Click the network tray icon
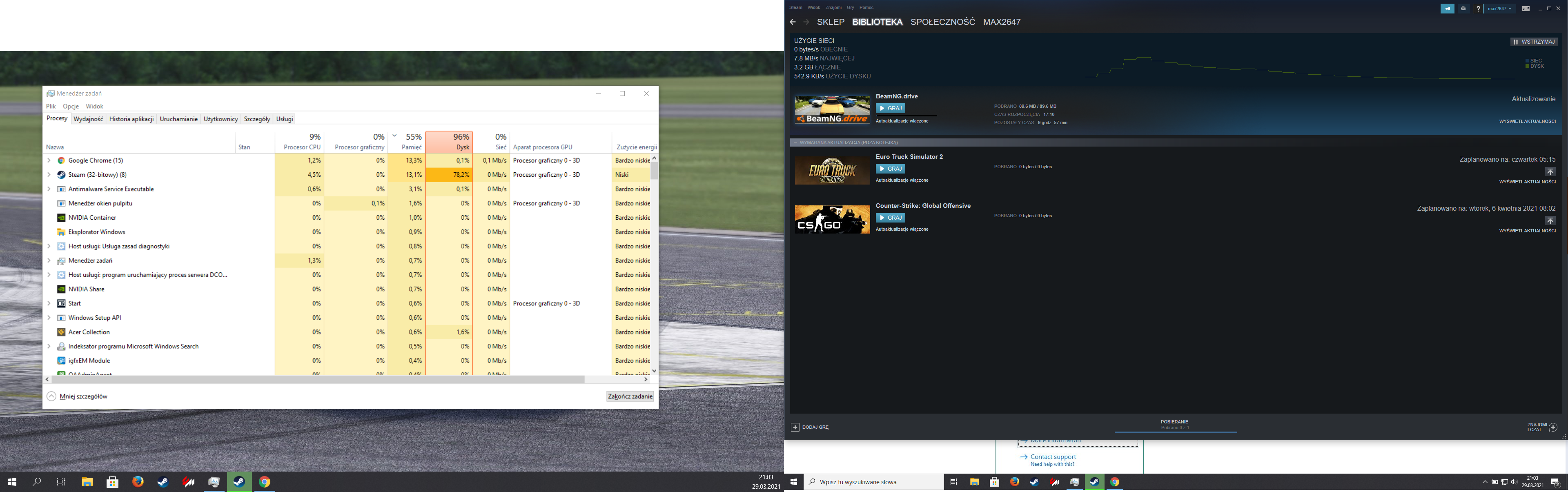 (1505, 482)
